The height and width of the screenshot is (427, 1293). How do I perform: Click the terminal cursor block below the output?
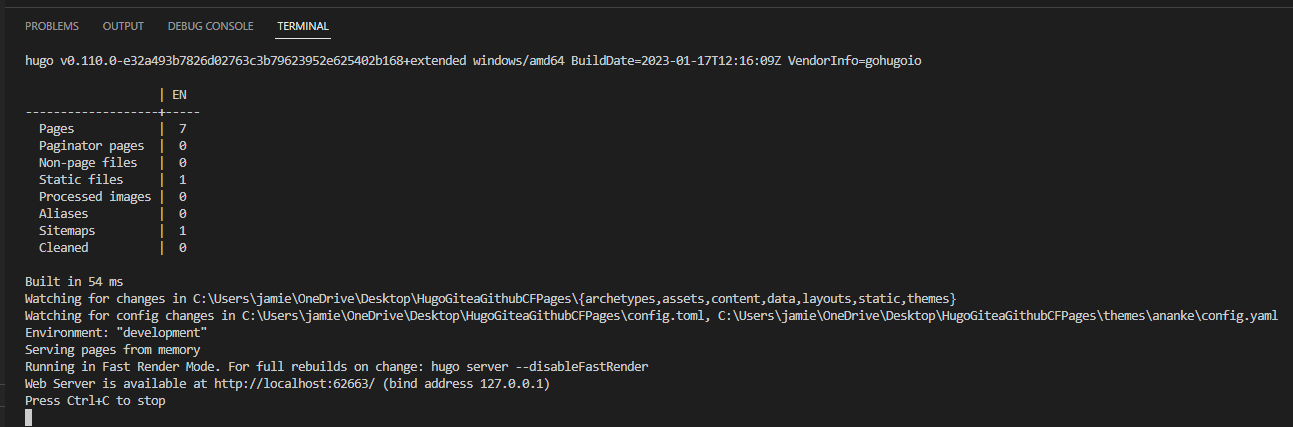[x=29, y=417]
